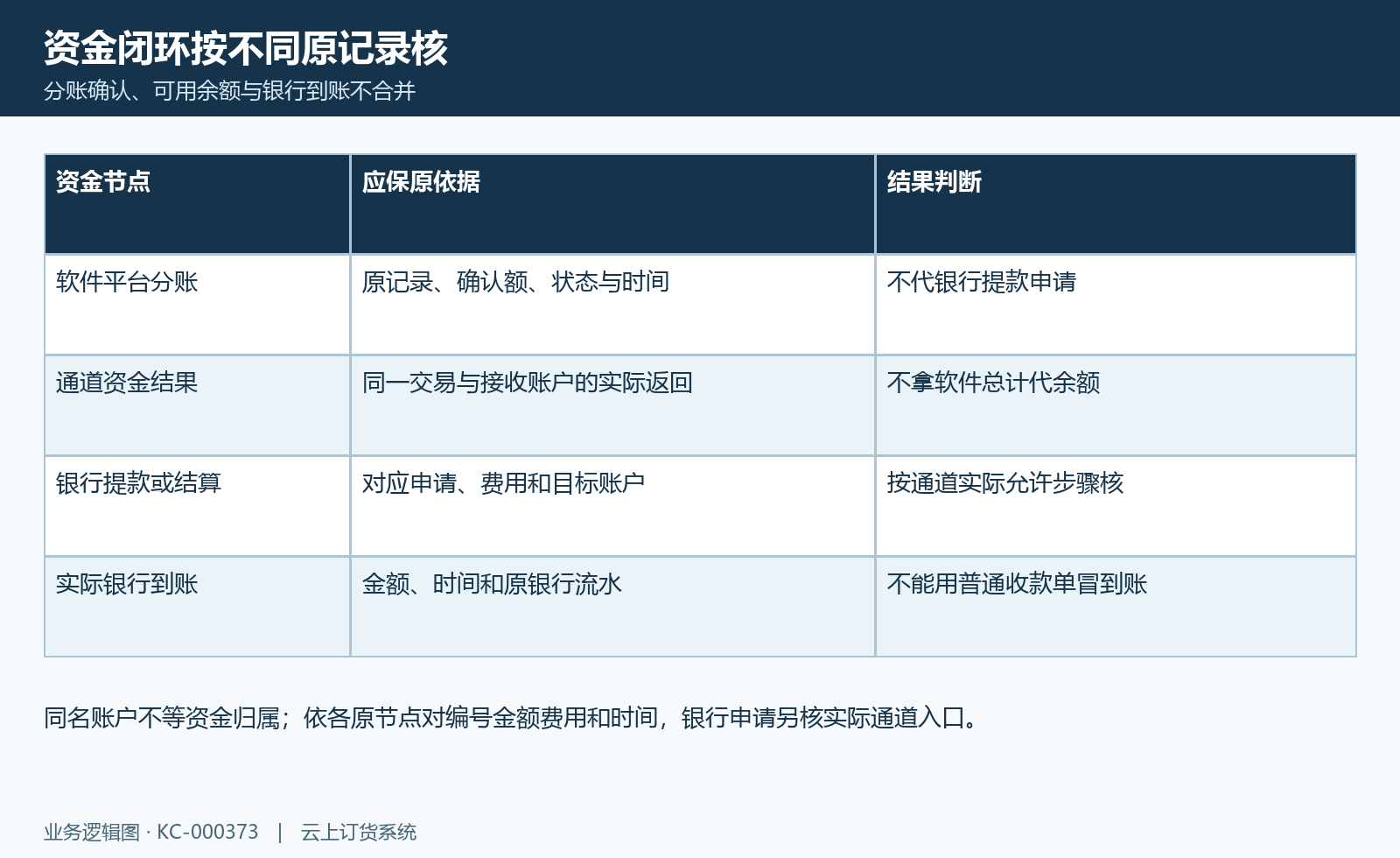The image size is (1400, 858).
Task: Select column header 应保原依据
Action: (x=612, y=204)
